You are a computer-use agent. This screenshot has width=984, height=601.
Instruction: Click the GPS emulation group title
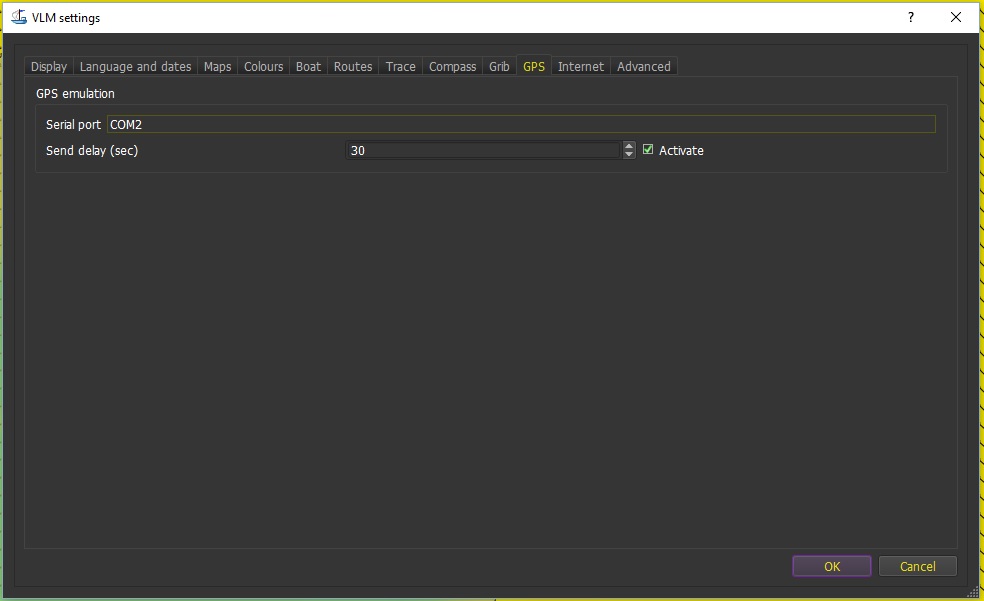tap(75, 93)
